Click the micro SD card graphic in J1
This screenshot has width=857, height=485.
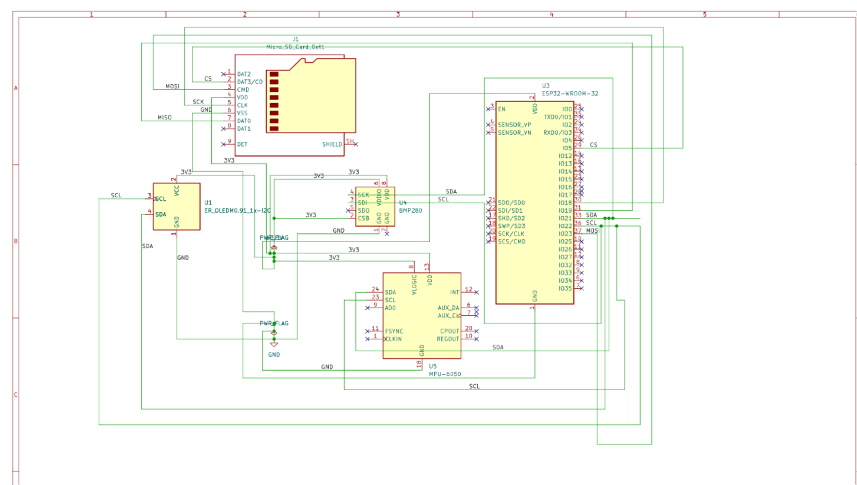[x=311, y=96]
